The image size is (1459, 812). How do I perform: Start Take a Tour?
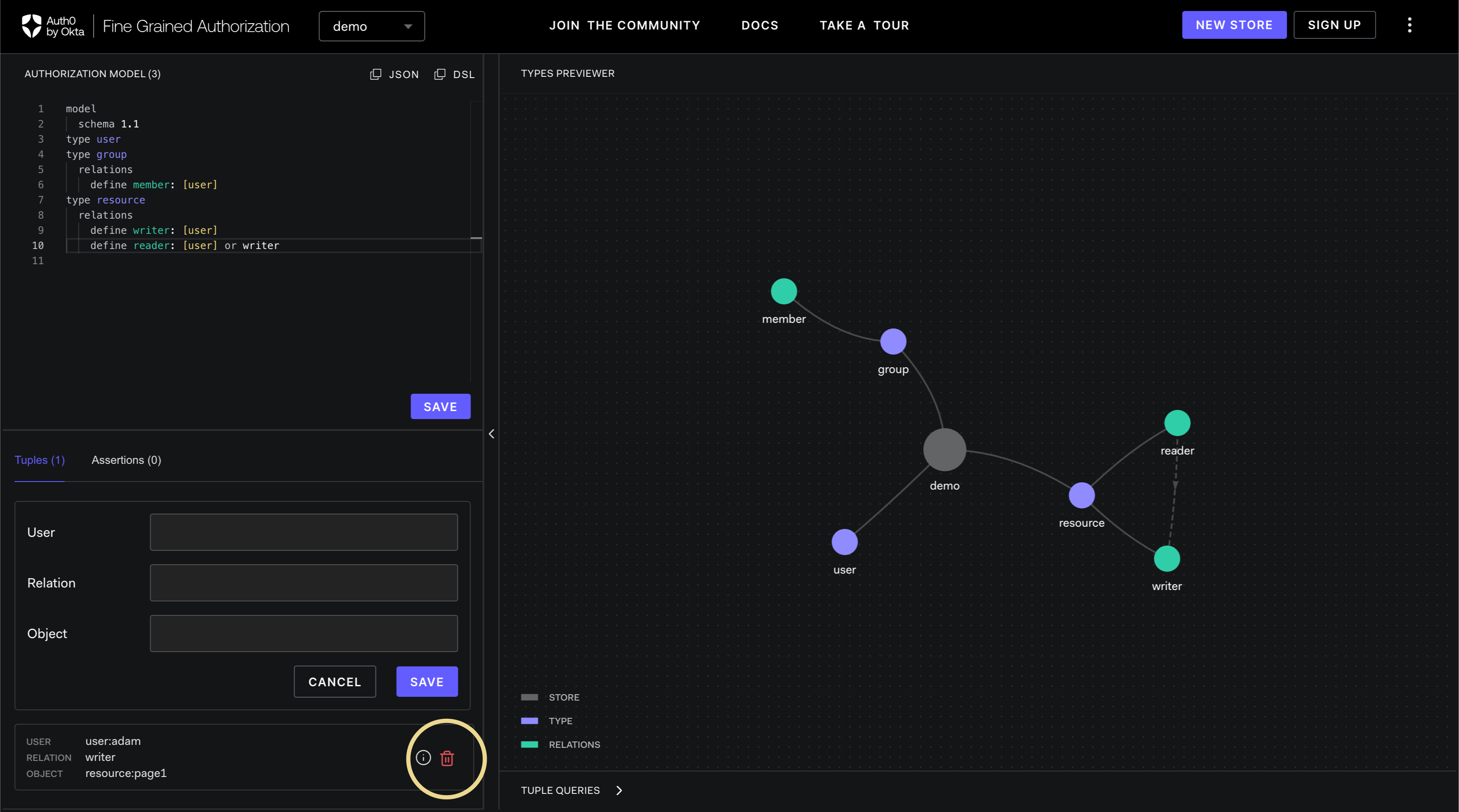(864, 25)
